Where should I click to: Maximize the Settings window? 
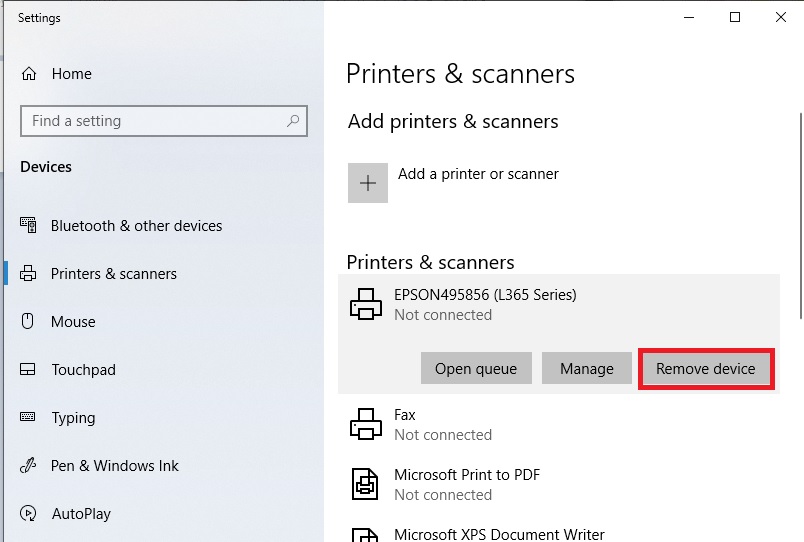click(735, 17)
